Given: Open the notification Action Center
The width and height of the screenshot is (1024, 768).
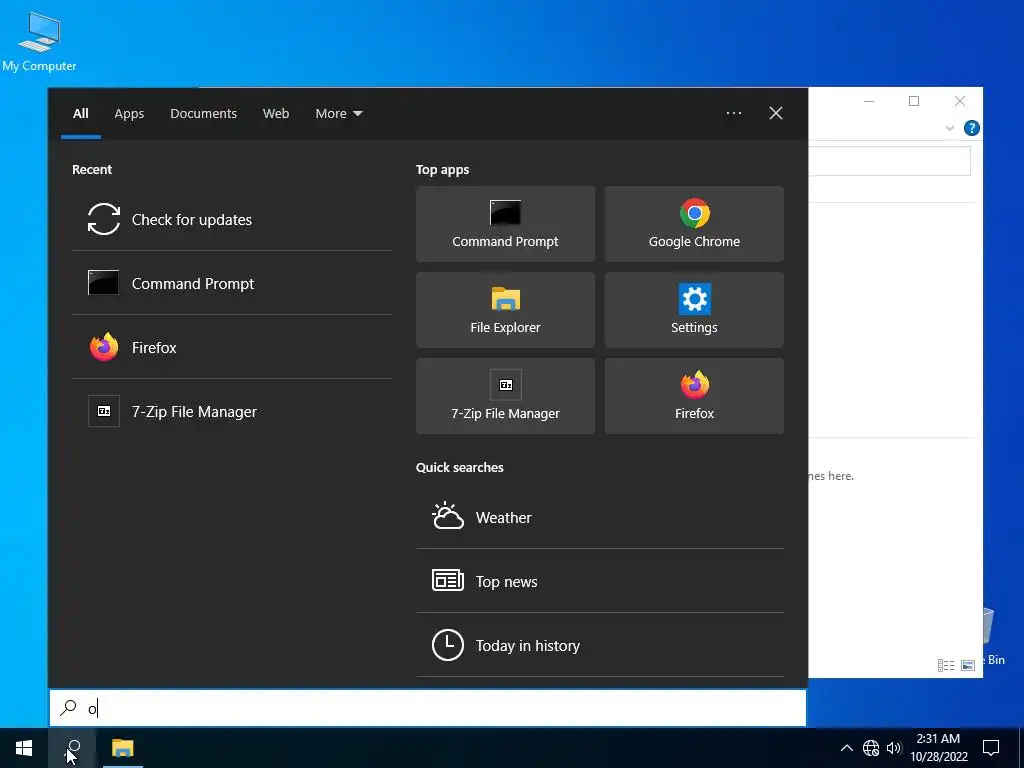Looking at the screenshot, I should 991,748.
